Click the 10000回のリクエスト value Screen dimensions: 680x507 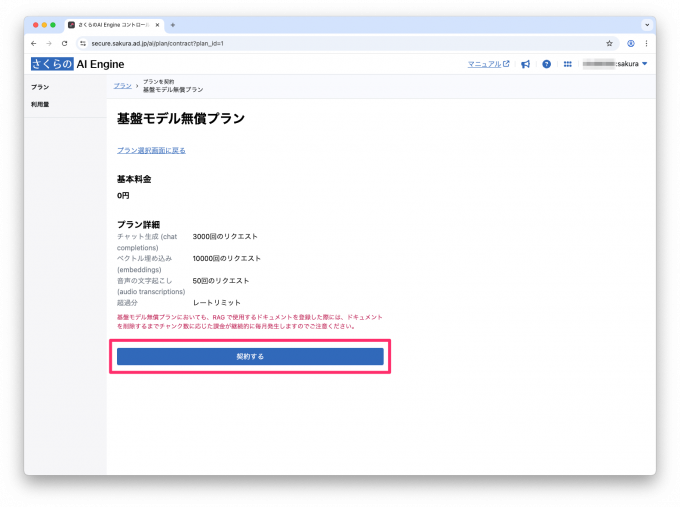[227, 258]
